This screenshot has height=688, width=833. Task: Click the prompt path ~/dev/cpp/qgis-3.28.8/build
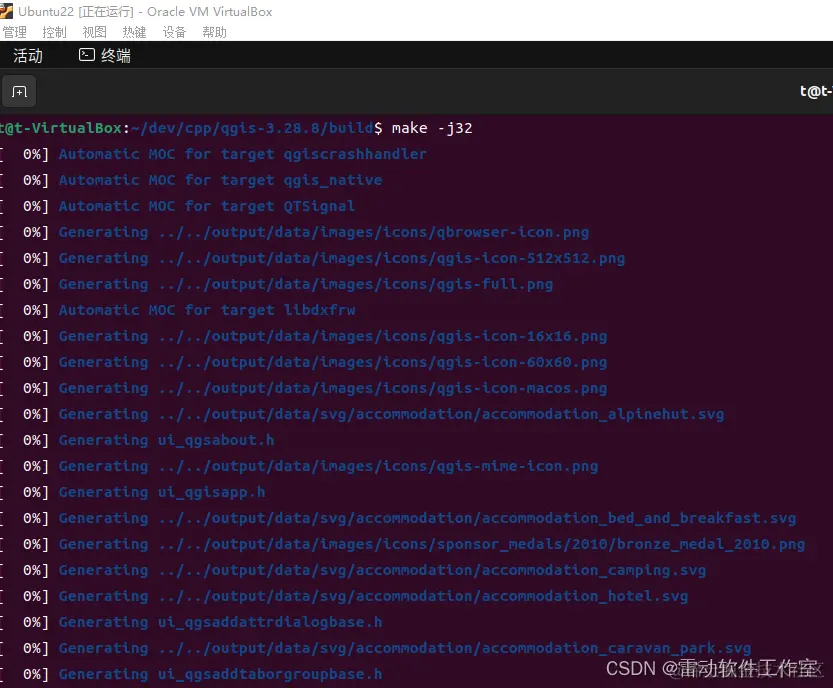click(x=252, y=128)
